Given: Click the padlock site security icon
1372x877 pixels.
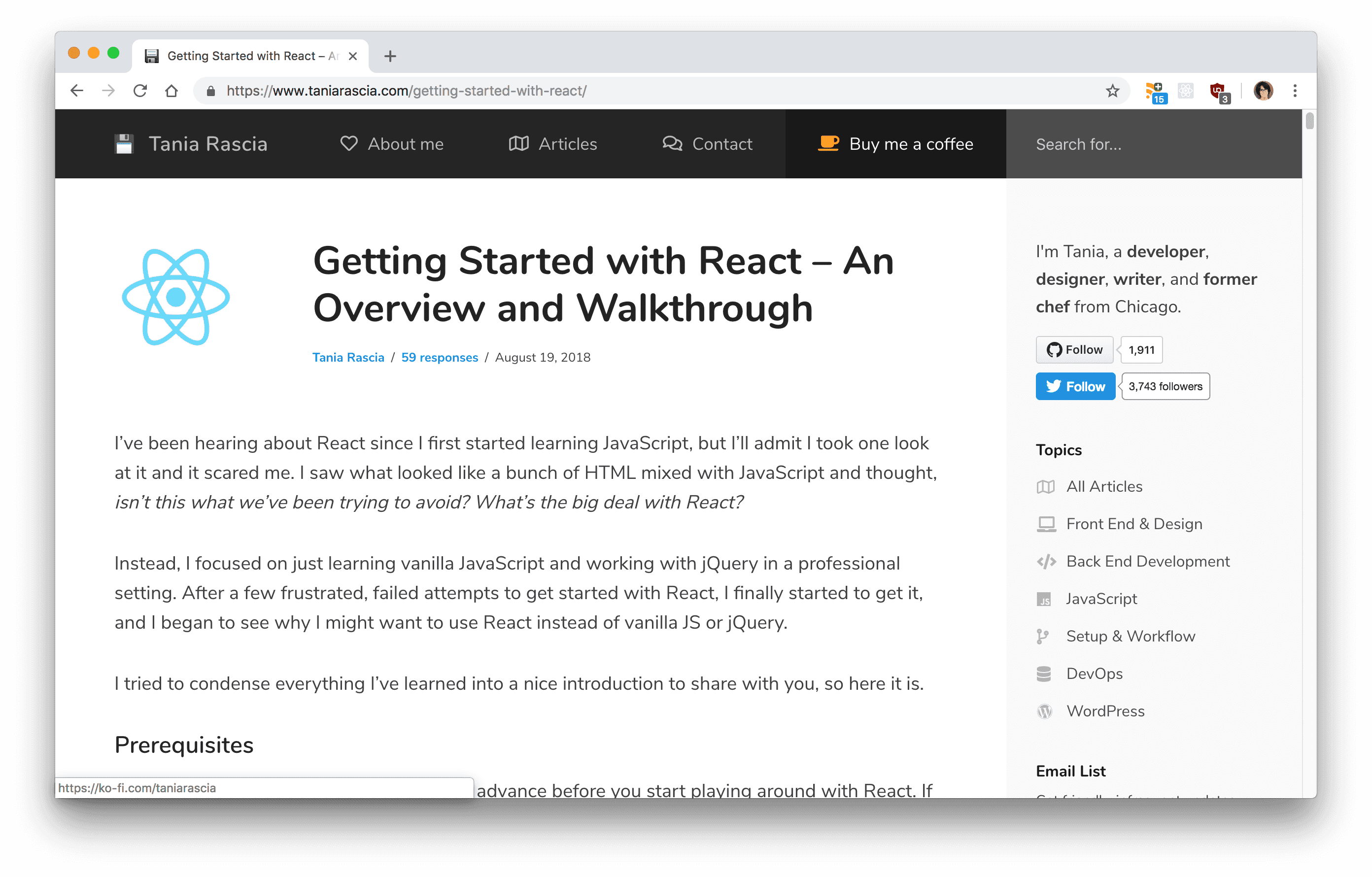Looking at the screenshot, I should coord(211,91).
